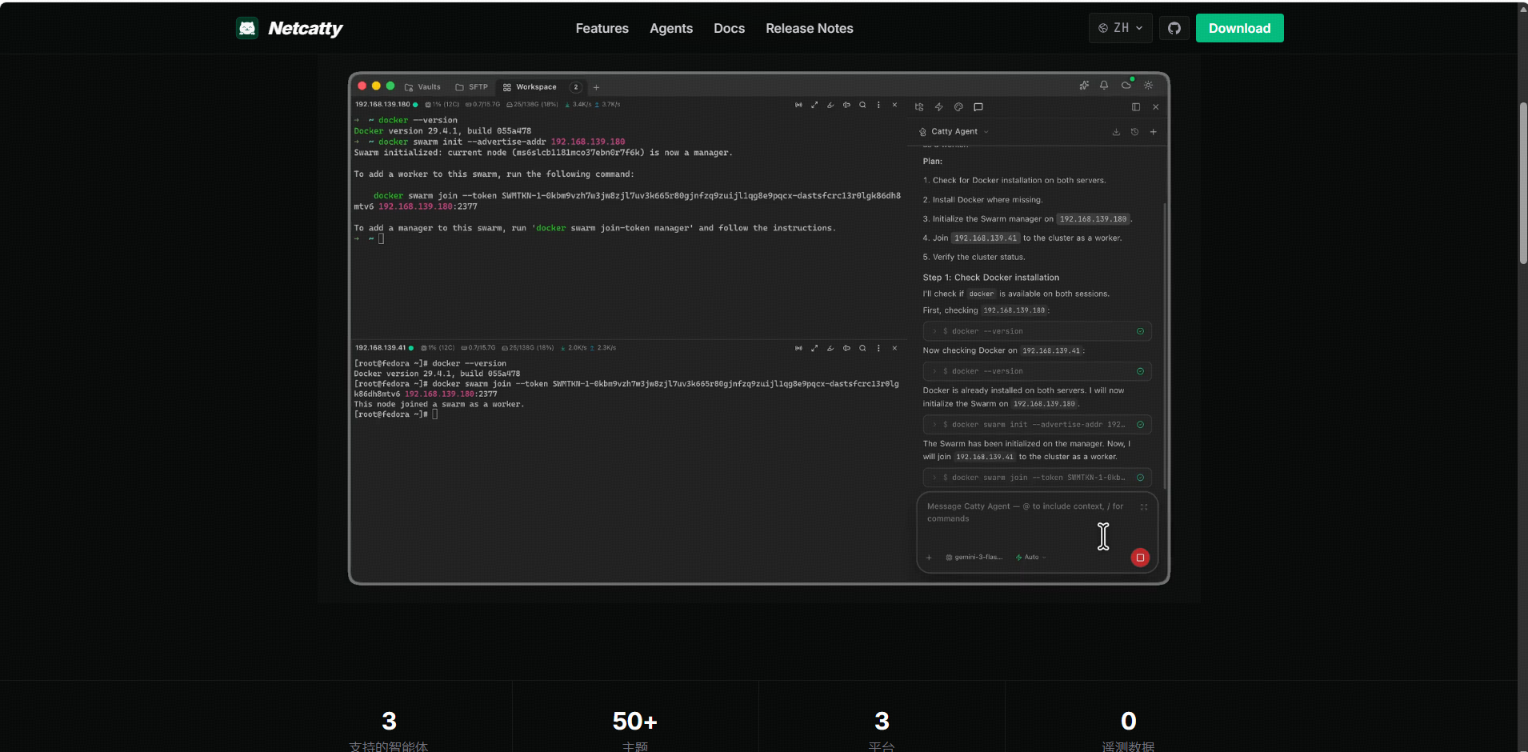Screen dimensions: 1528x752
Task: Click the AI sparkle icon in title bar
Action: (x=1084, y=86)
